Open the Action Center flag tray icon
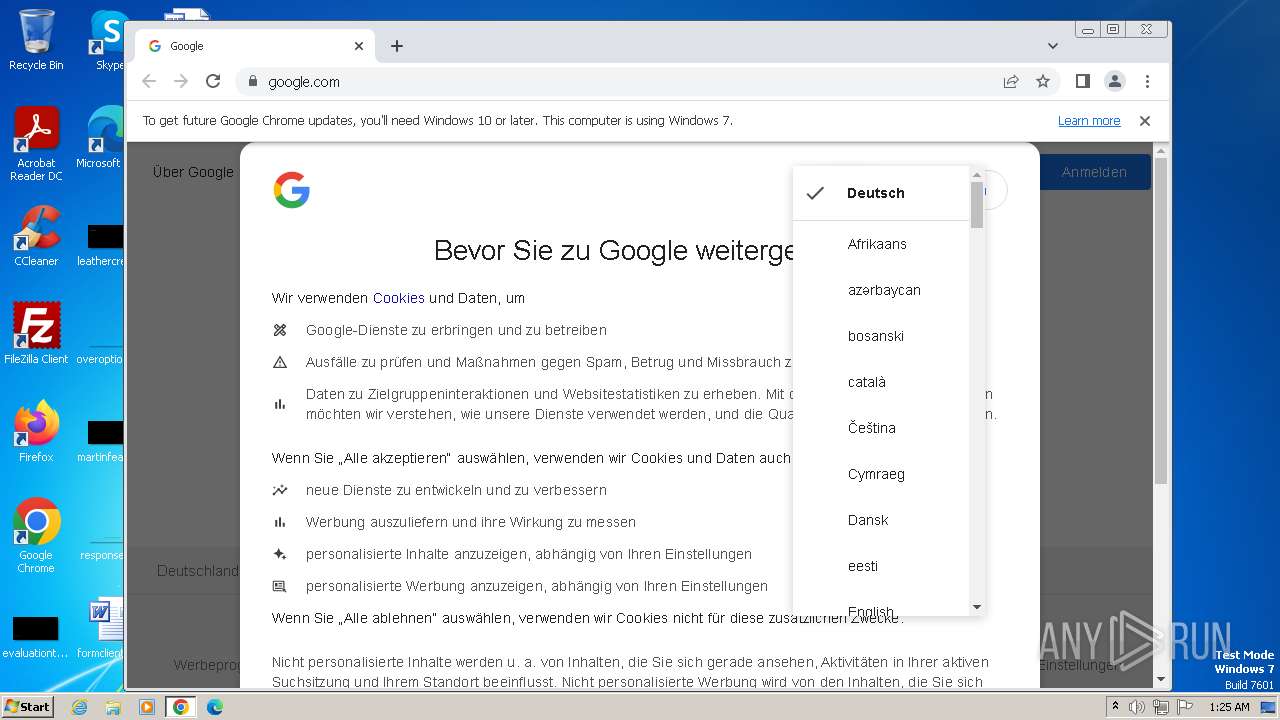 (x=1184, y=707)
